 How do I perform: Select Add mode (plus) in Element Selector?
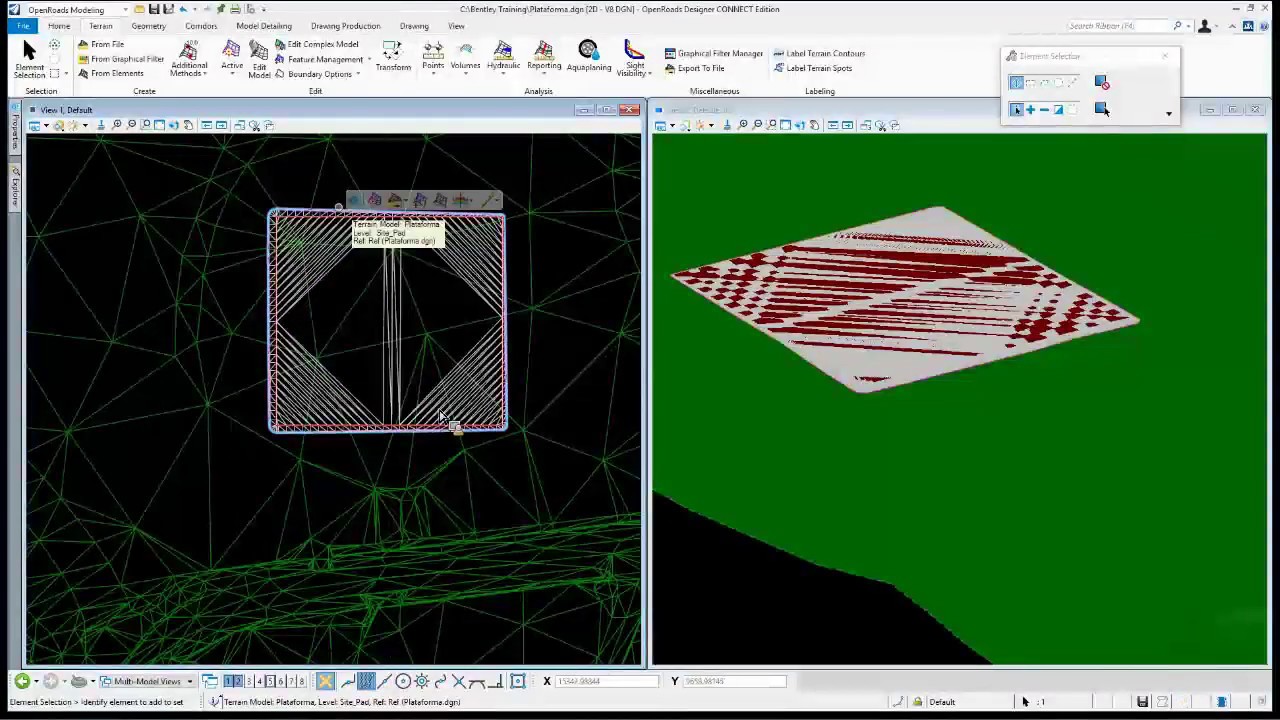coord(1030,110)
